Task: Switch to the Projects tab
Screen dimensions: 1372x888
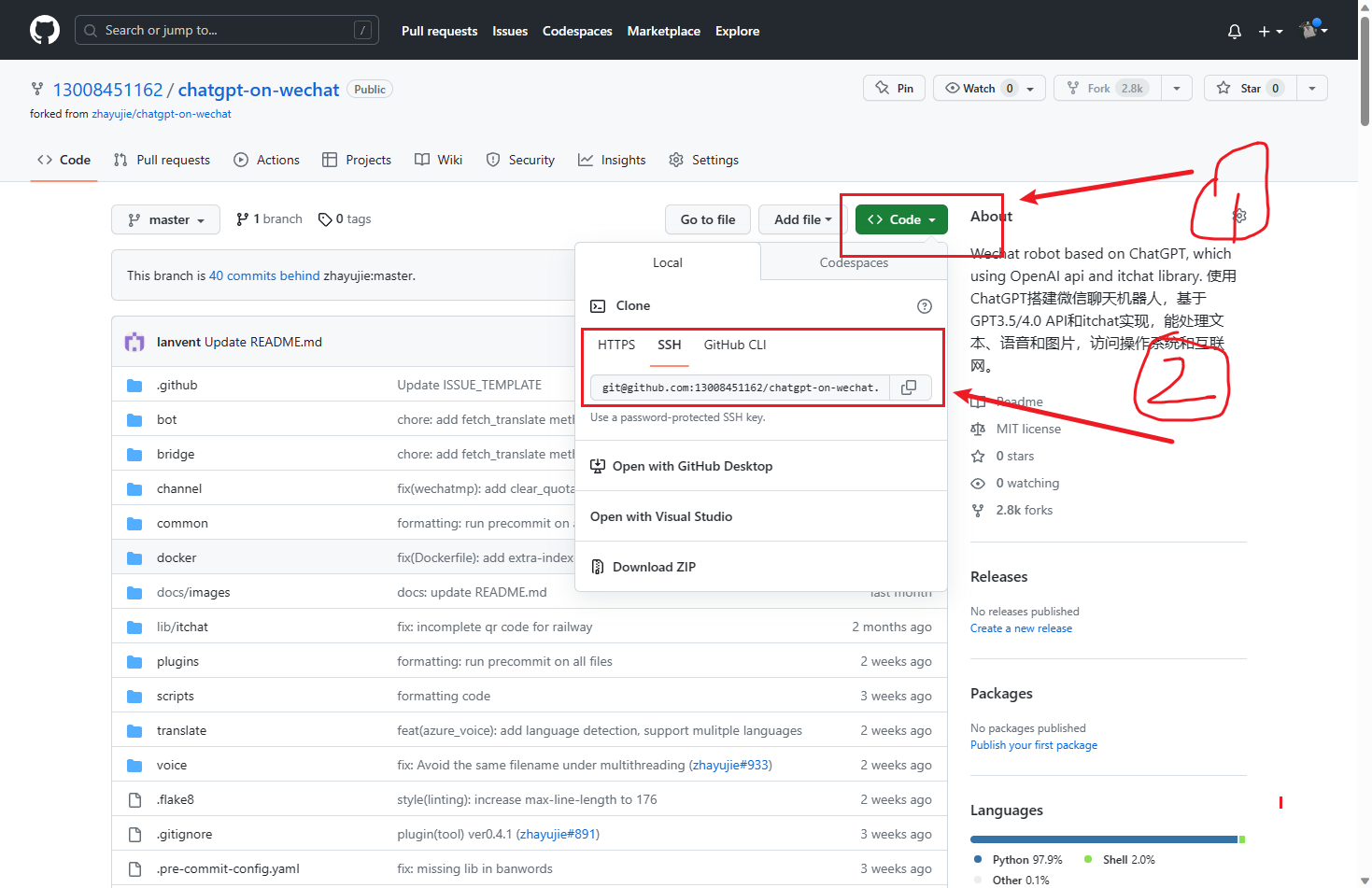Action: [357, 160]
